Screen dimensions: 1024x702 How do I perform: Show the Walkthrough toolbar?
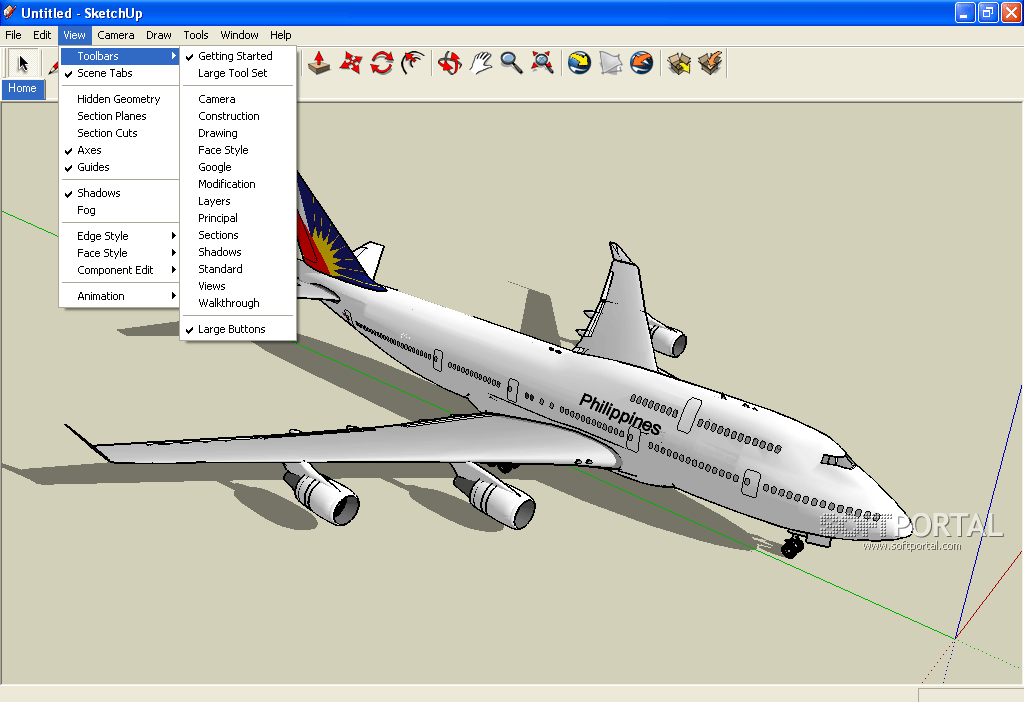238,303
